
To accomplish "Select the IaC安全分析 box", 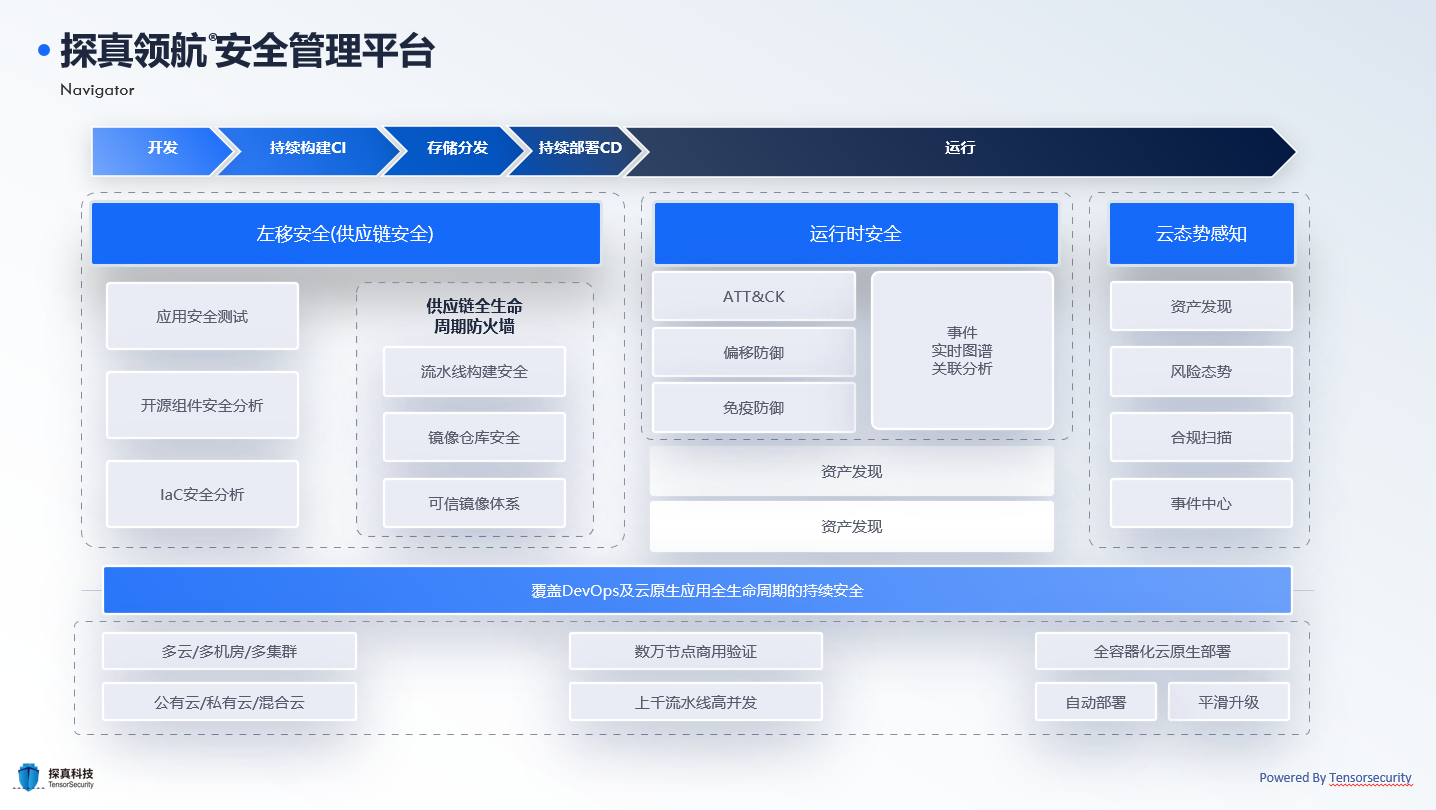I will click(202, 495).
